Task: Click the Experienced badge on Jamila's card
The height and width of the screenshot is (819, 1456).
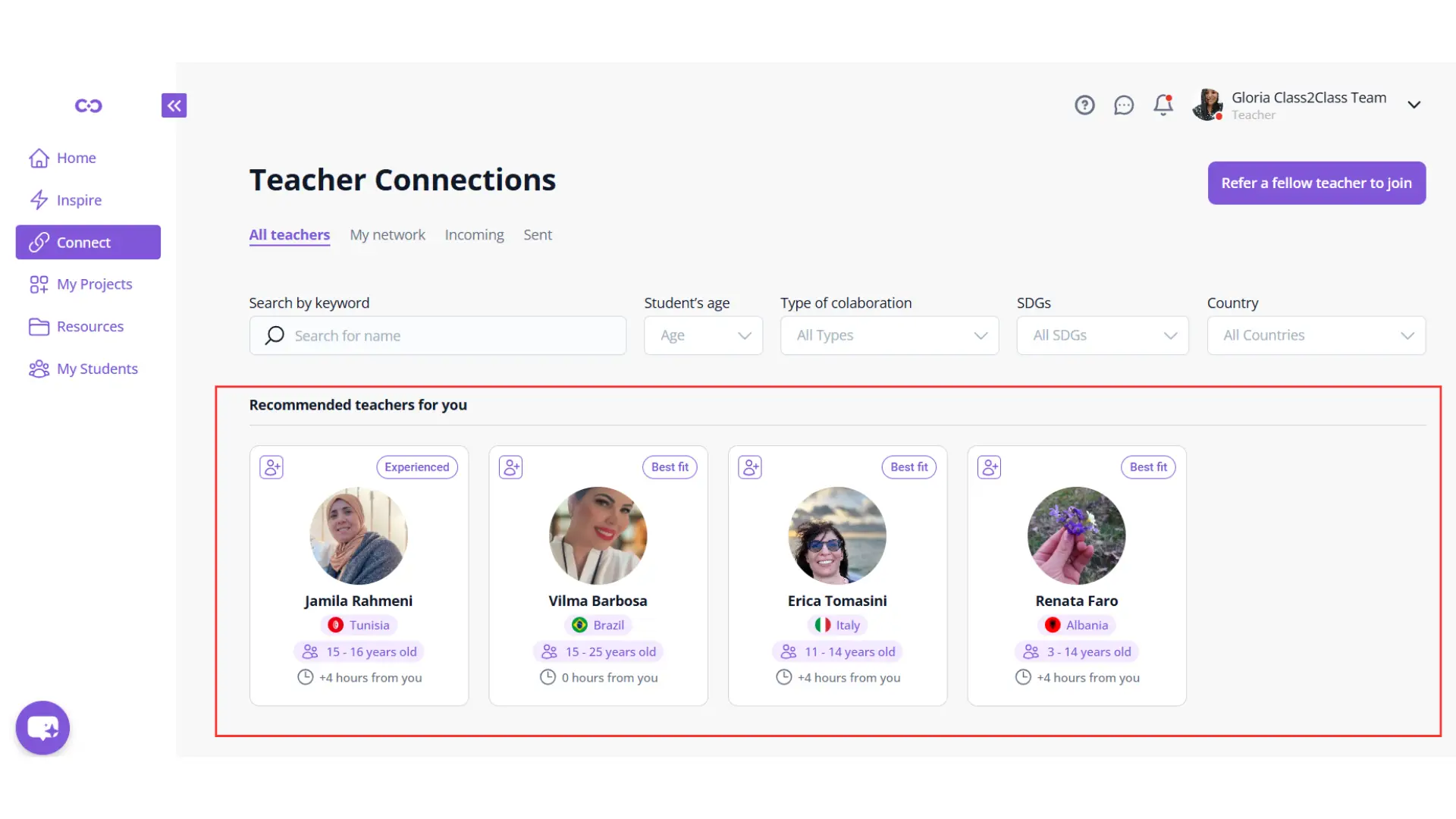Action: click(417, 467)
